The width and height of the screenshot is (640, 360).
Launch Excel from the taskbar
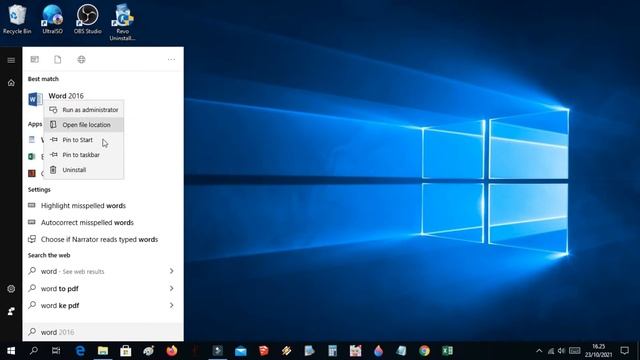point(447,351)
